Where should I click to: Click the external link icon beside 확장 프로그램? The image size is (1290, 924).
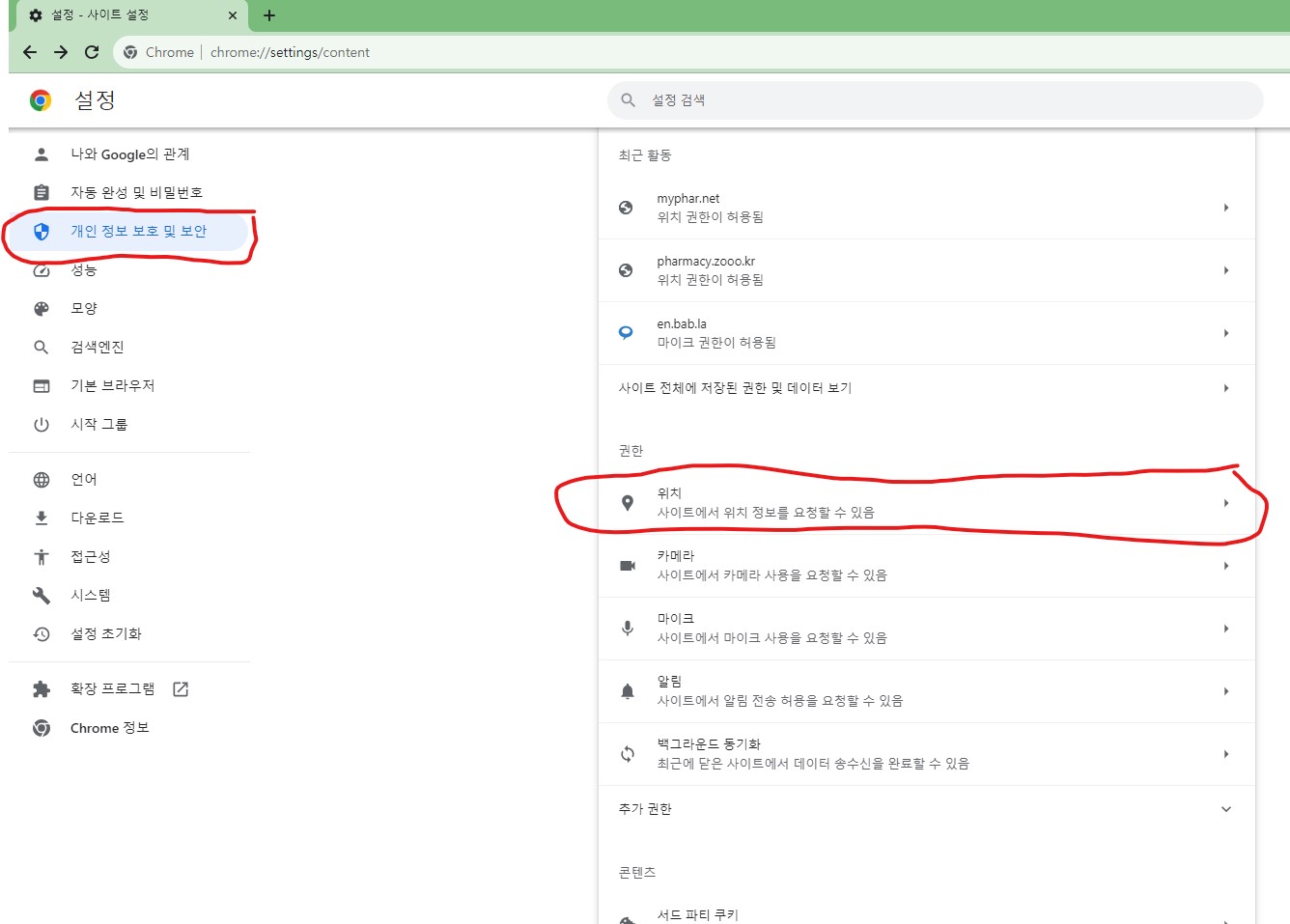tap(181, 689)
